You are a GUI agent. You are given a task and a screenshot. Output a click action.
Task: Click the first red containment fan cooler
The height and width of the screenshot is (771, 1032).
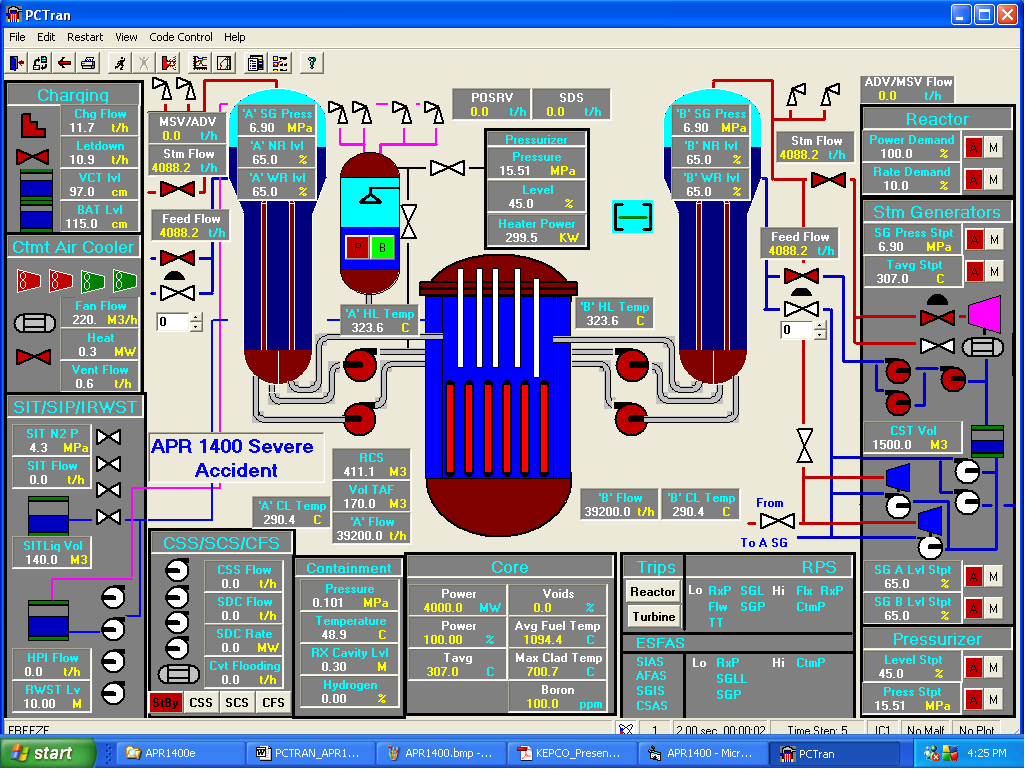click(28, 281)
